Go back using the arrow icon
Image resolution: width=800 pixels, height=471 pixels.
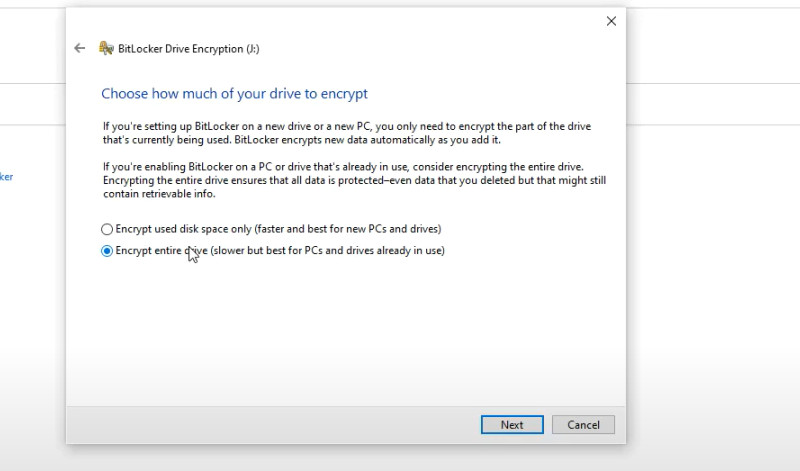79,48
